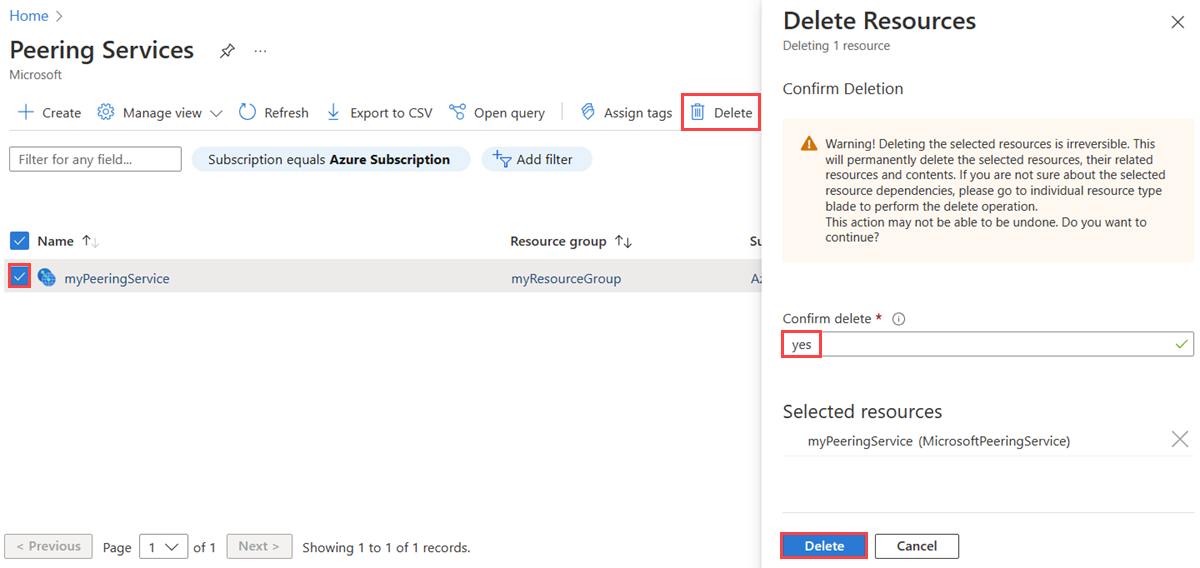Click the 'Selected resources' heading

(862, 411)
